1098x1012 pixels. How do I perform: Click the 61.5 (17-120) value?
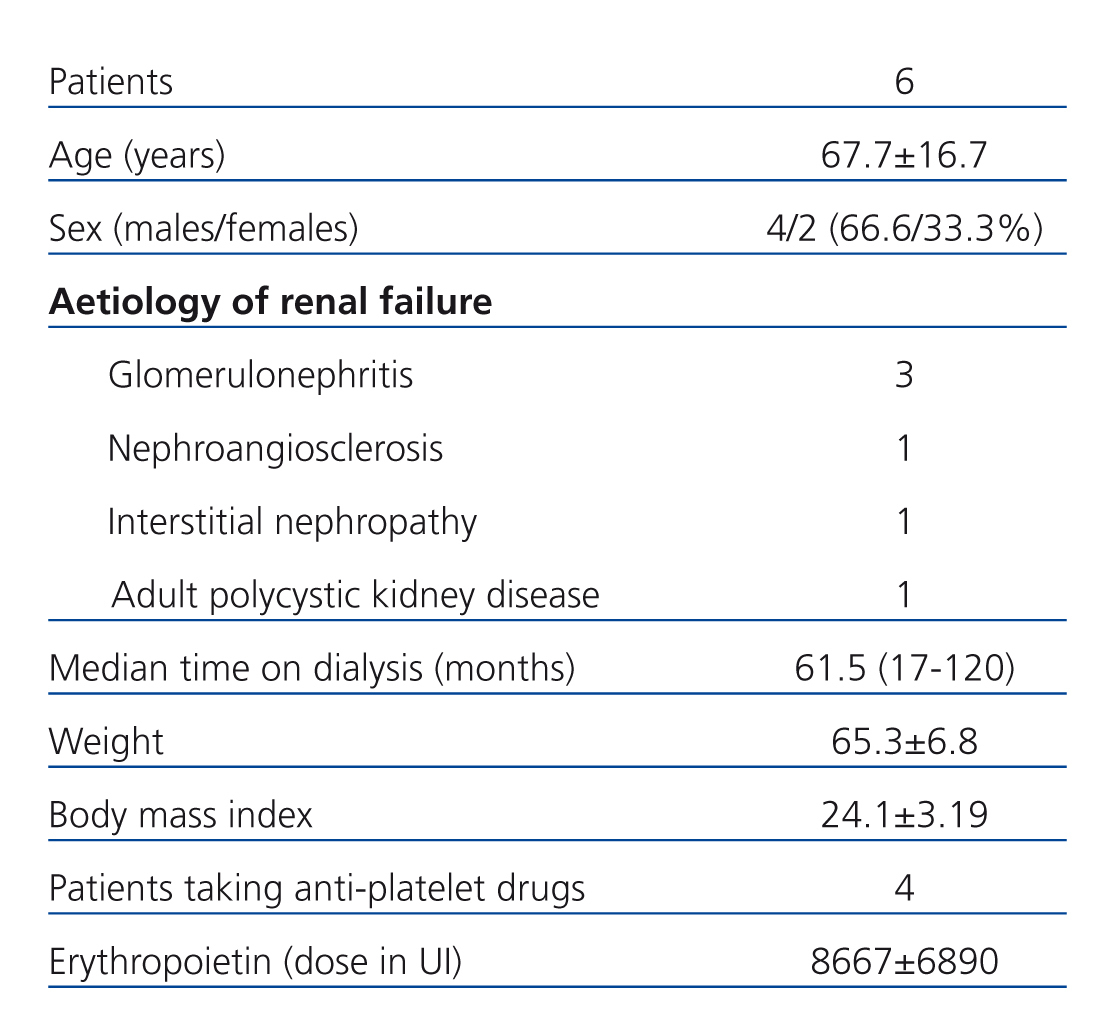click(x=904, y=668)
